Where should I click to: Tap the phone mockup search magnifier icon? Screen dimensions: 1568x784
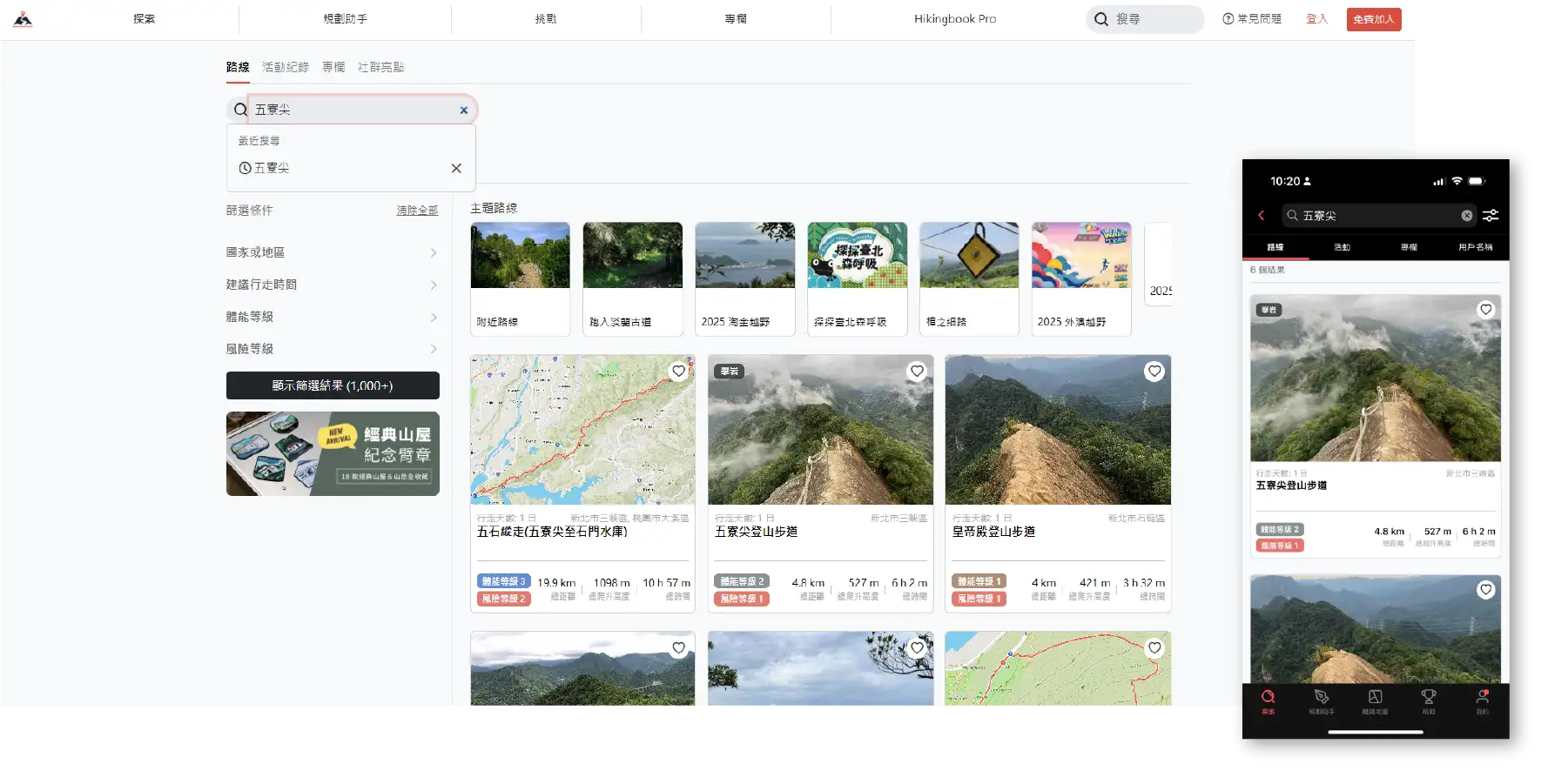(1293, 216)
